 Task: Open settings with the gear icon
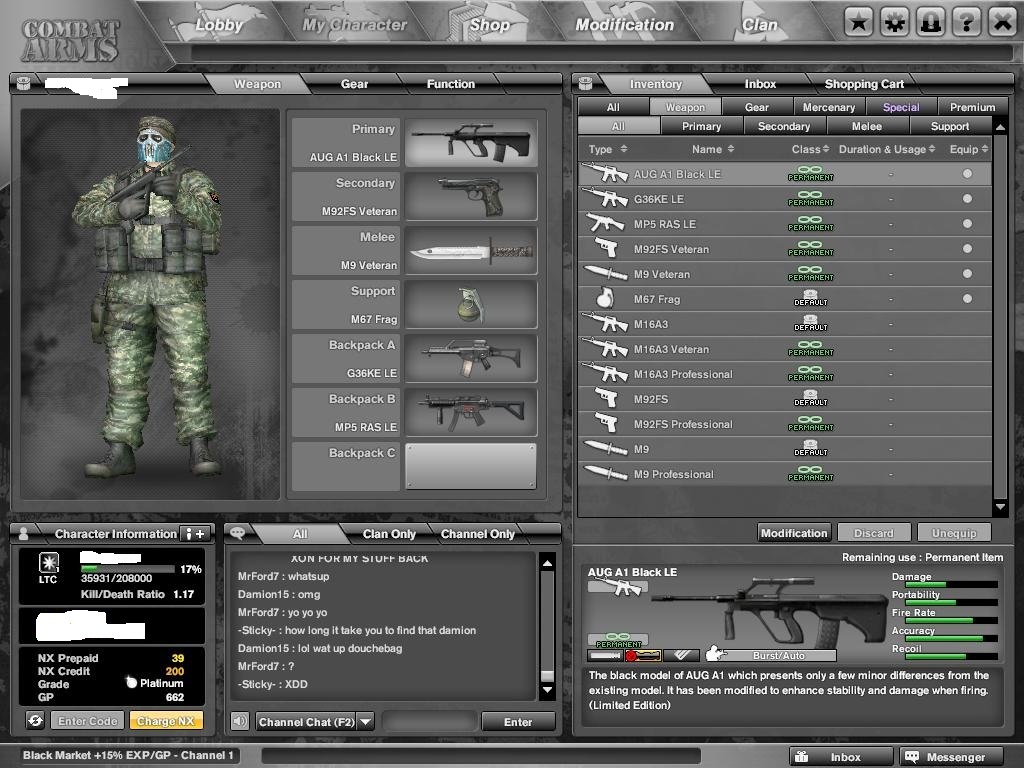point(895,24)
